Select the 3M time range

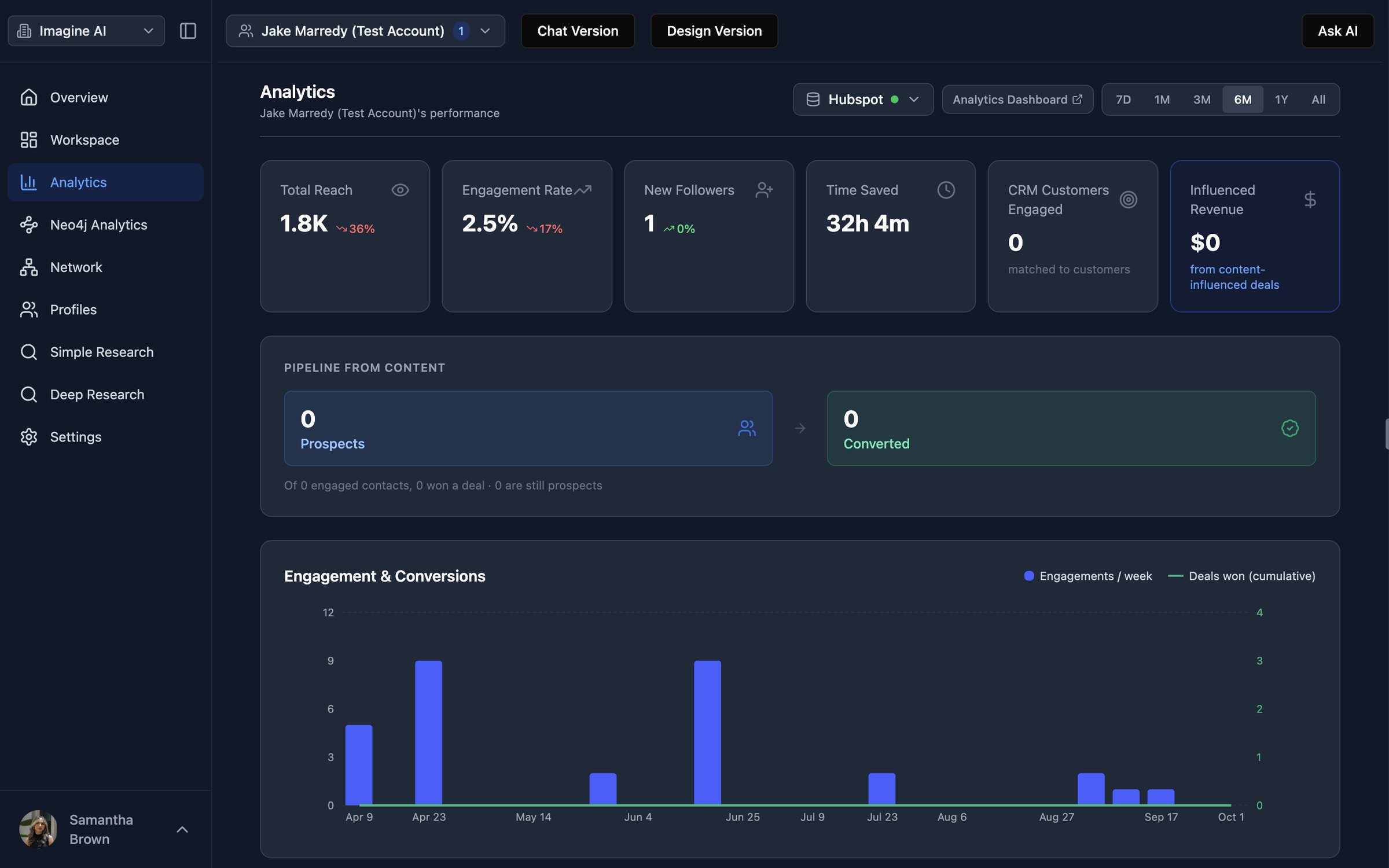(1201, 100)
